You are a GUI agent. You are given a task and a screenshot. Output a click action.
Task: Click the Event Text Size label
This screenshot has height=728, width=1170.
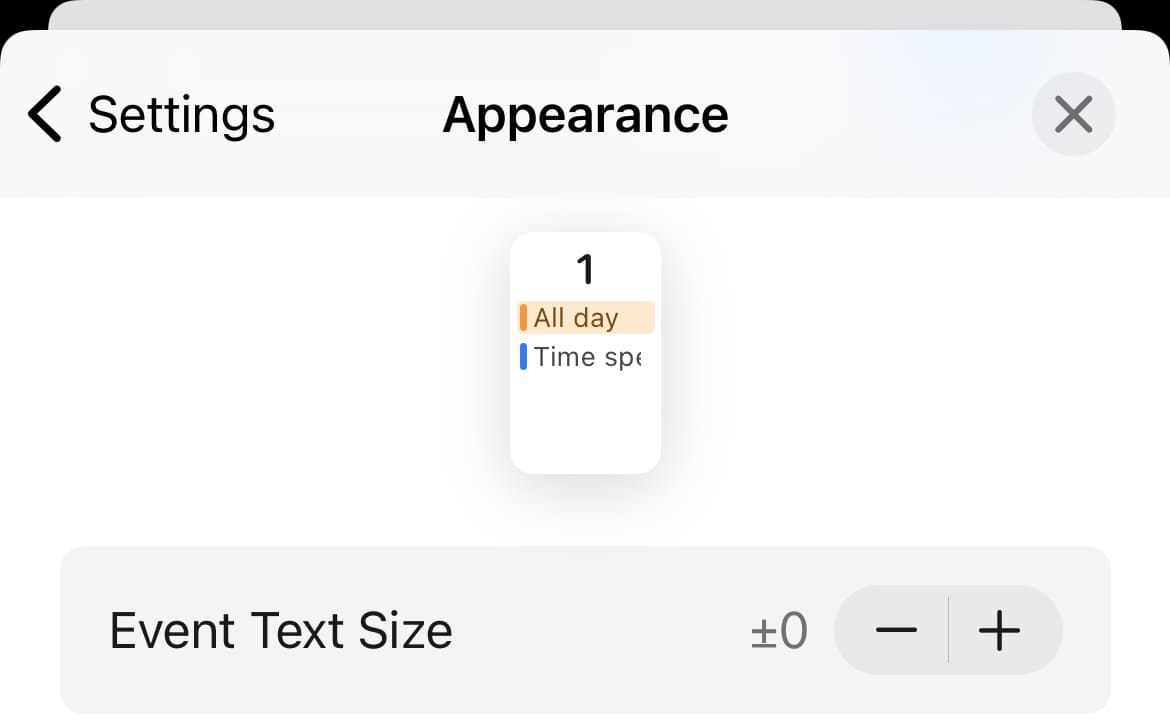click(280, 631)
